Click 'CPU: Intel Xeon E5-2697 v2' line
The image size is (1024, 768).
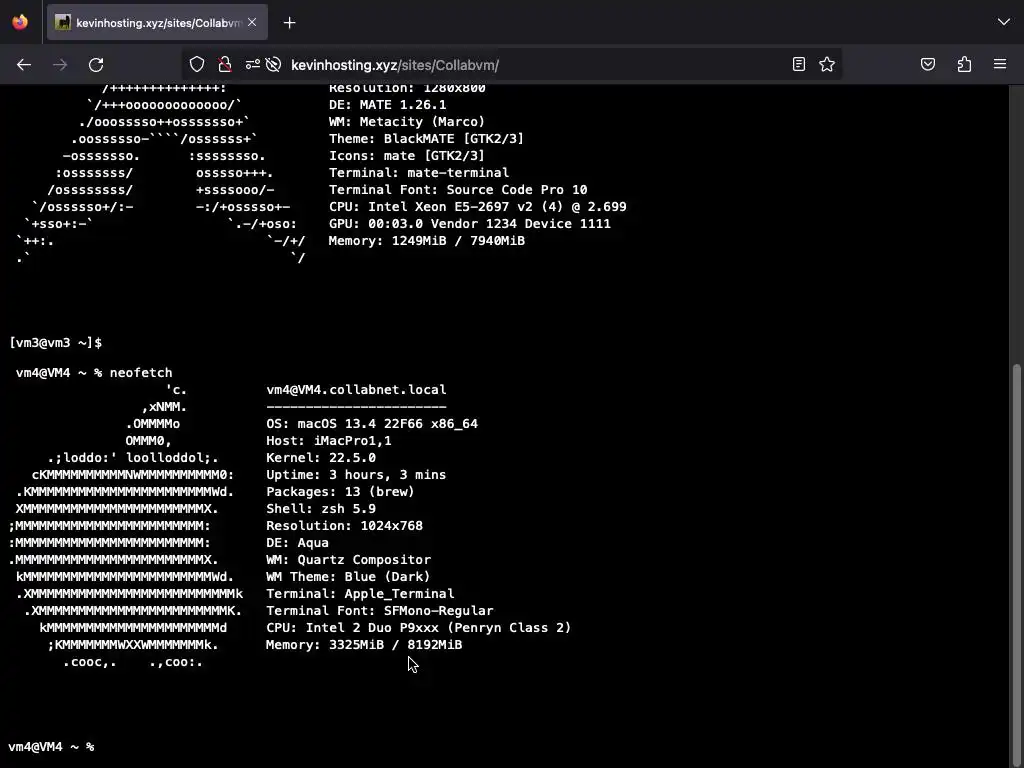click(477, 206)
